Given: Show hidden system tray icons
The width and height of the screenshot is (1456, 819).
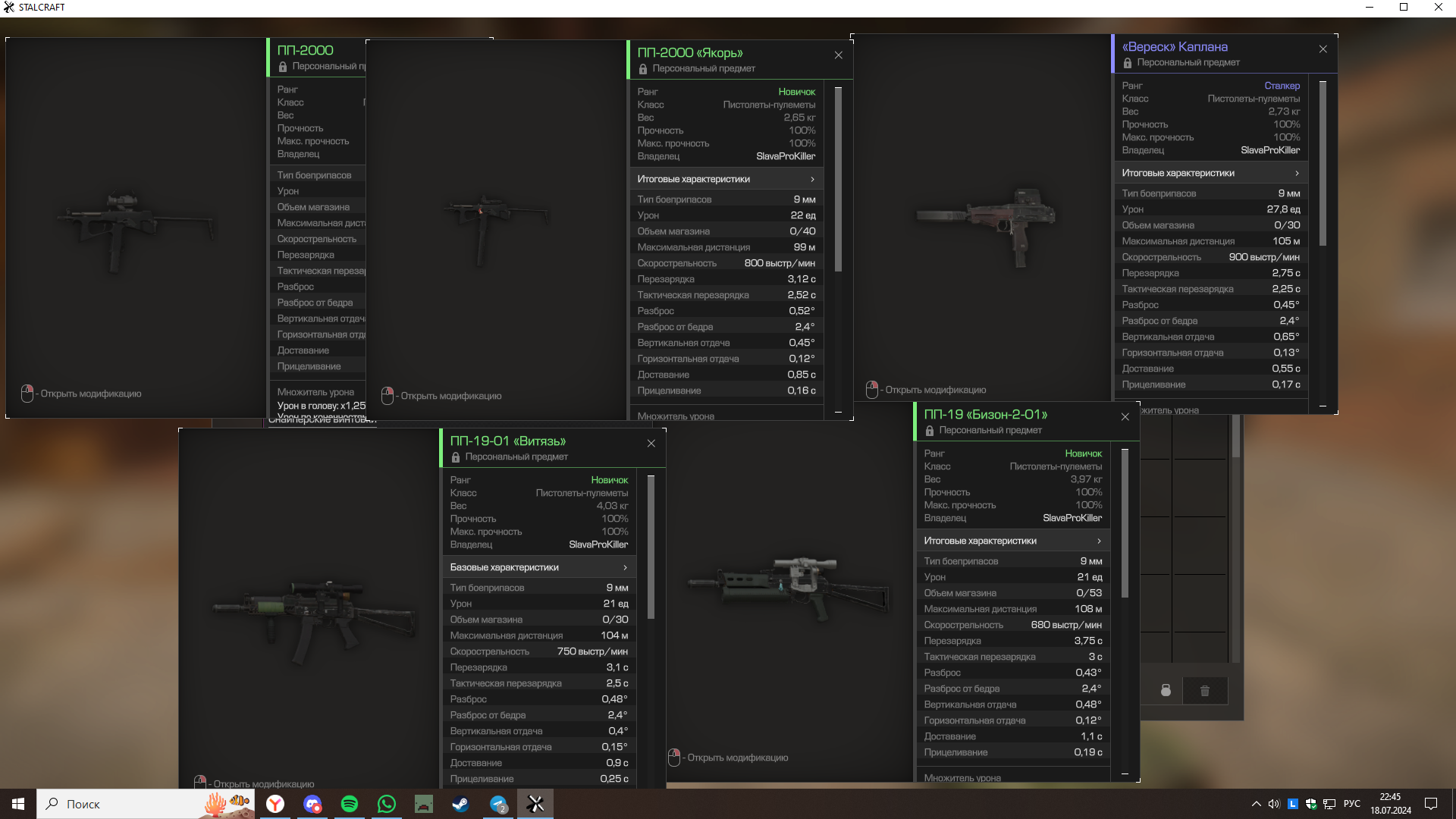Looking at the screenshot, I should (1256, 804).
